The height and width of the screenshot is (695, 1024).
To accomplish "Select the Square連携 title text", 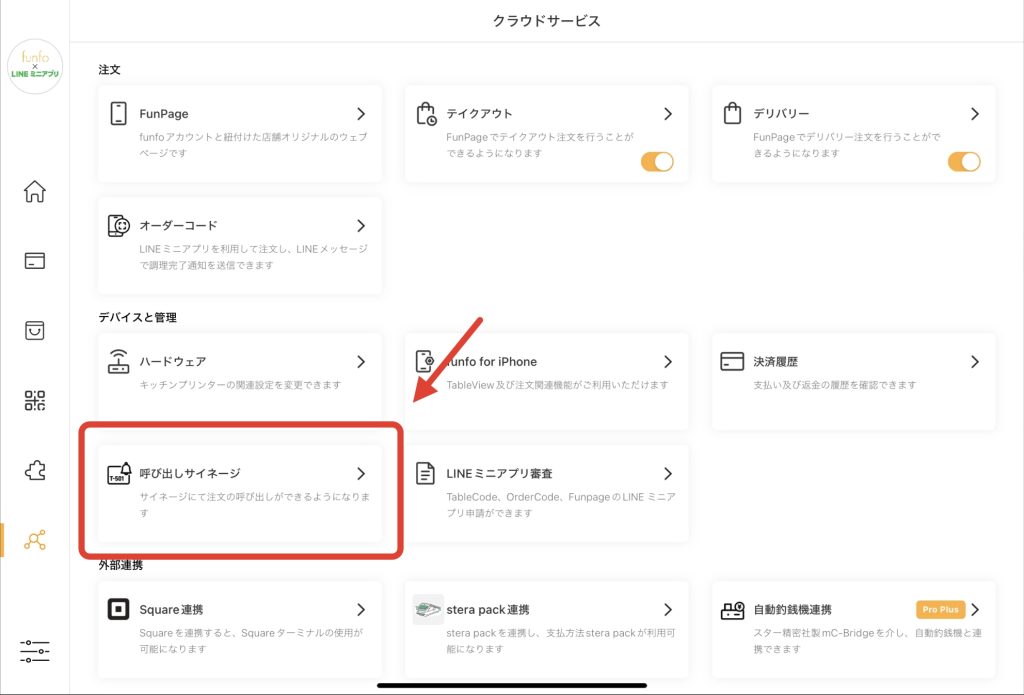I will click(171, 609).
